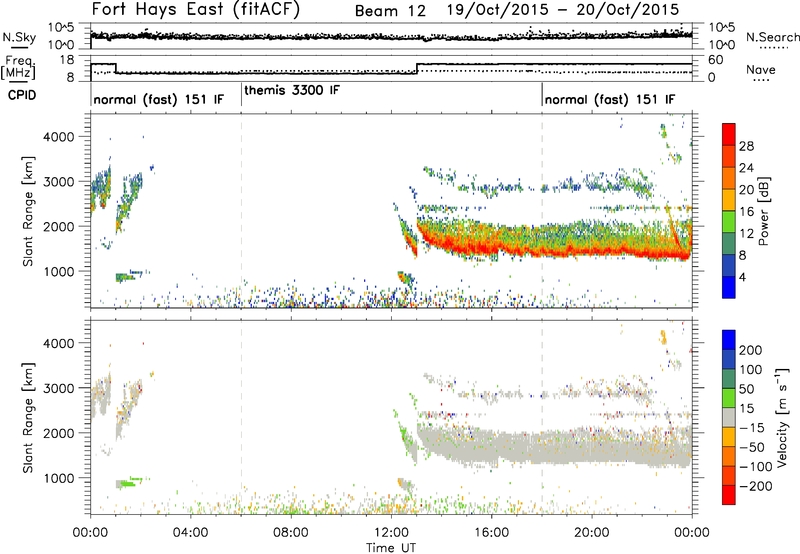Image resolution: width=800 pixels, height=554 pixels.
Task: Click the 'Nave' legend label
Action: click(760, 69)
